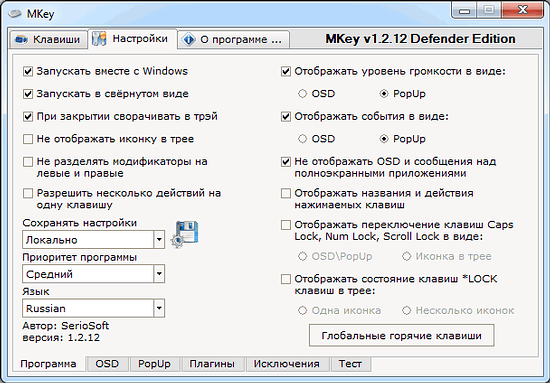Click MKey v1.2.12 Defender Edition header

[421, 39]
